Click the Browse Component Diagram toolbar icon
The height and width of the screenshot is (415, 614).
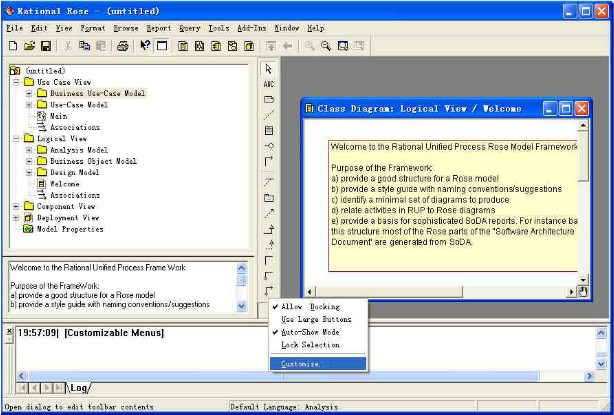[x=216, y=46]
